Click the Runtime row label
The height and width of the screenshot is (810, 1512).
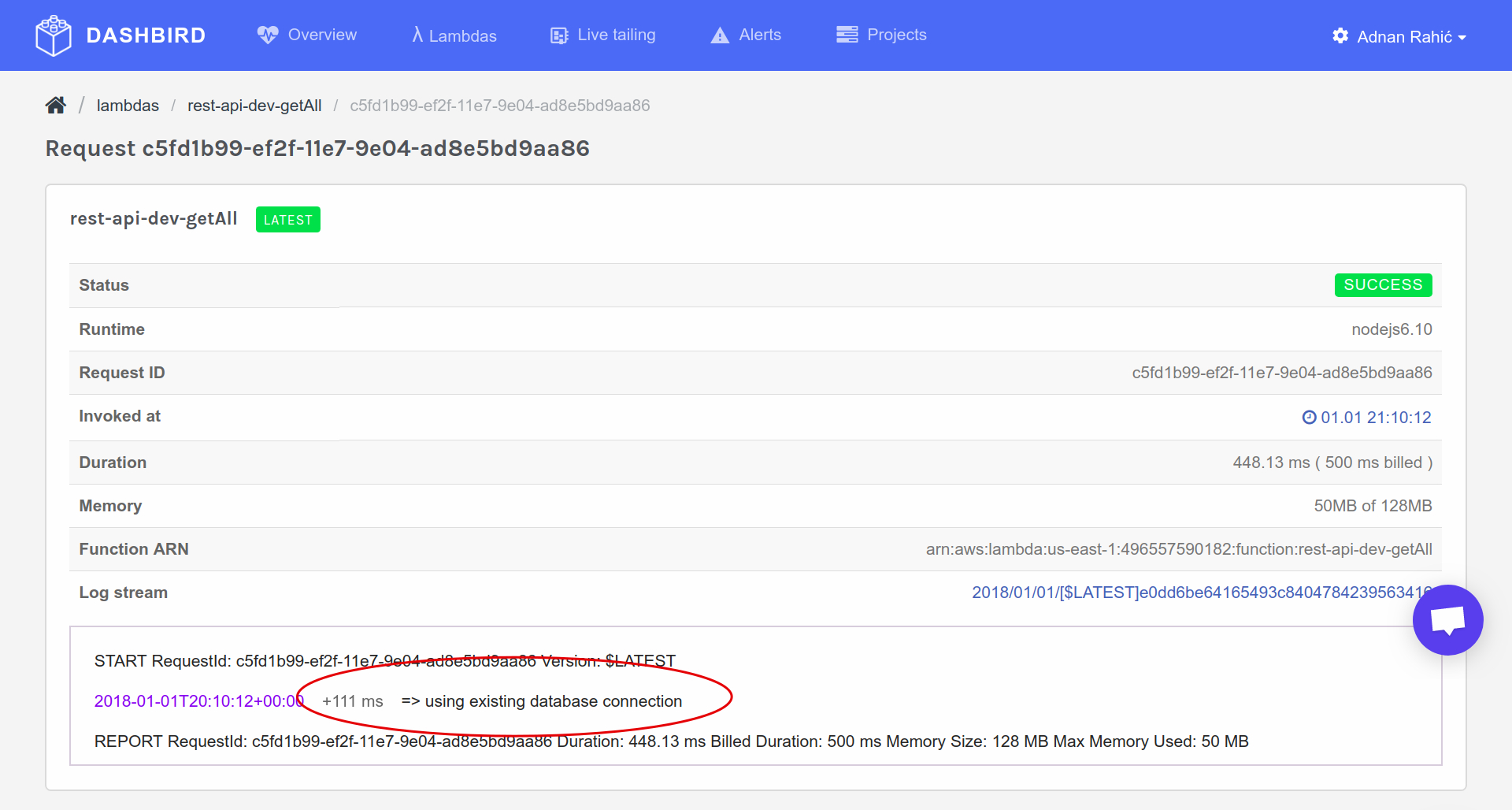pos(112,329)
